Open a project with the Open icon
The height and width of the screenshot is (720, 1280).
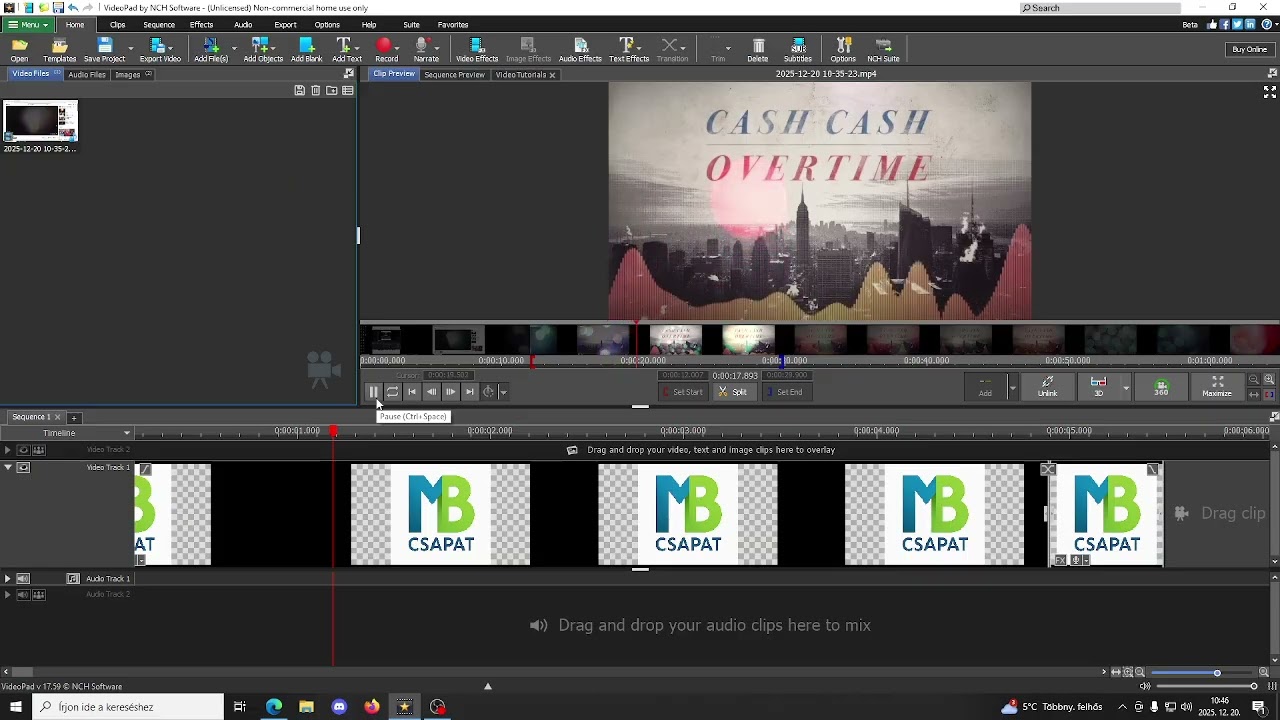click(x=19, y=50)
